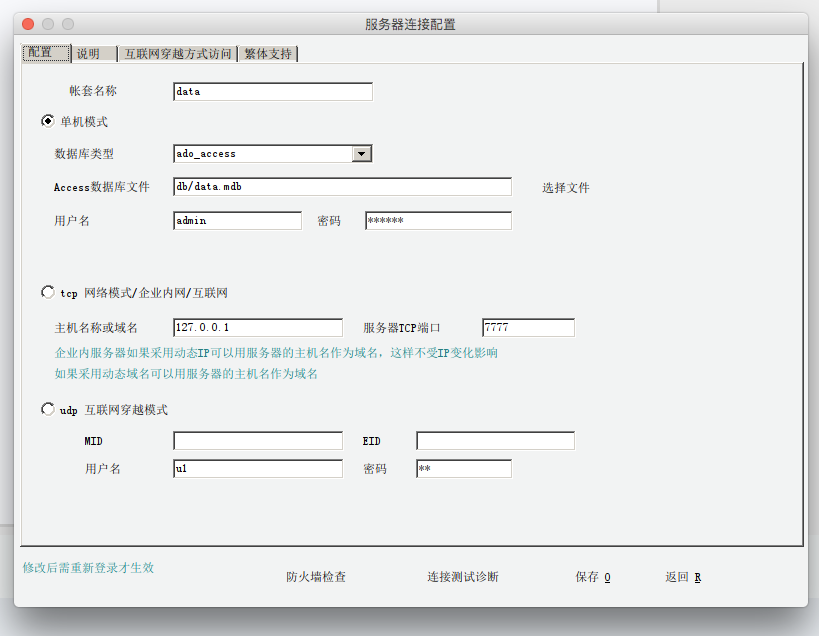The width and height of the screenshot is (819, 636).
Task: Click the MID input field
Action: click(257, 441)
